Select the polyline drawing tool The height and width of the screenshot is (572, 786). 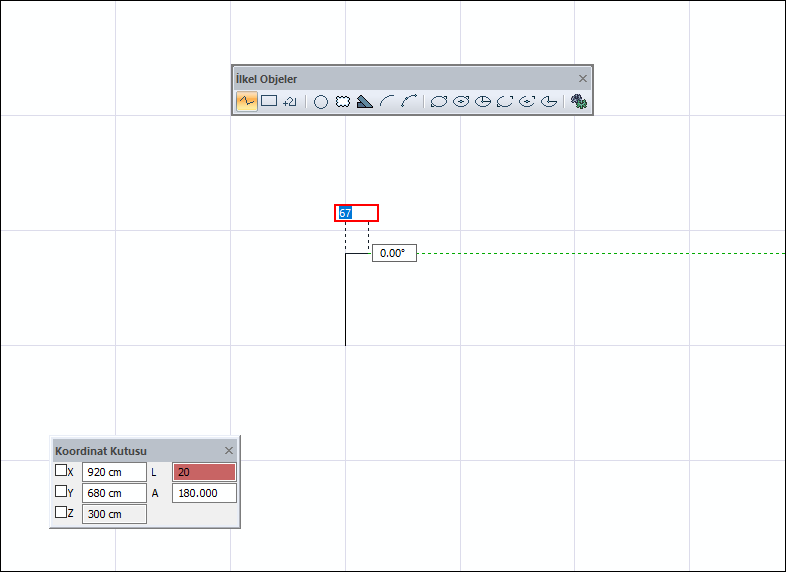point(247,101)
